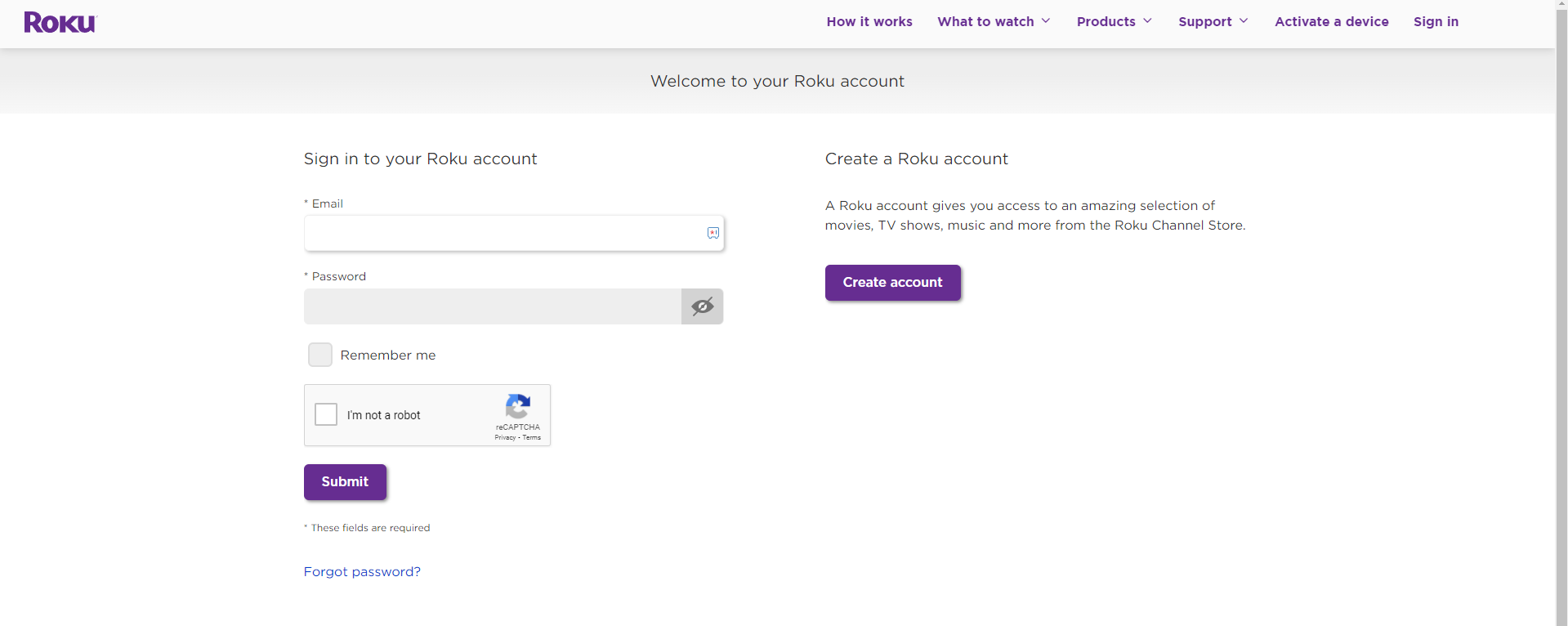This screenshot has height=626, width=1568.
Task: Open the Forgot password link
Action: coord(362,571)
